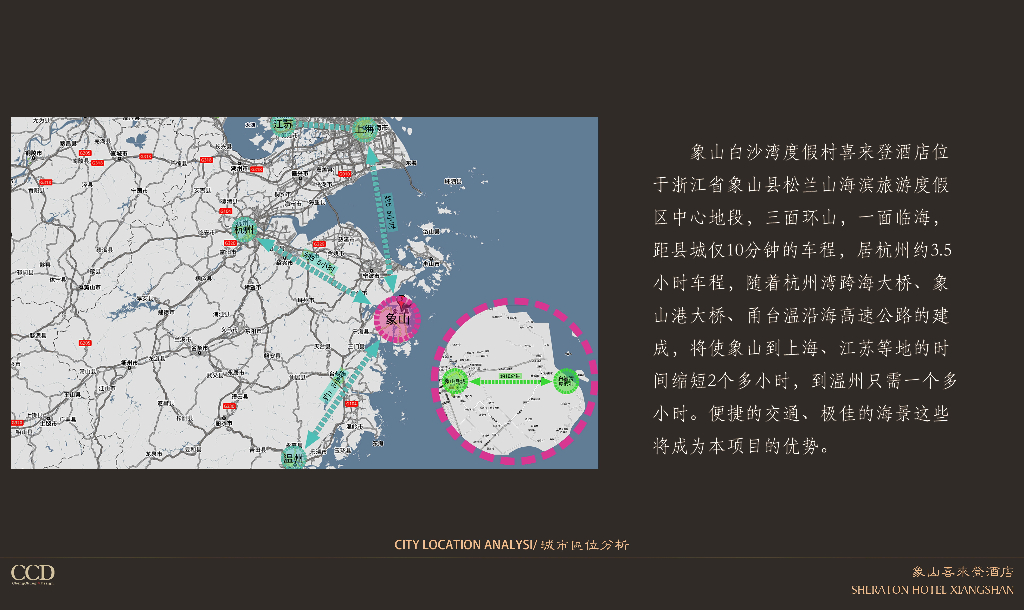The width and height of the screenshot is (1024, 610).
Task: Click the green Wenzhou (温州) city marker
Action: pos(293,459)
